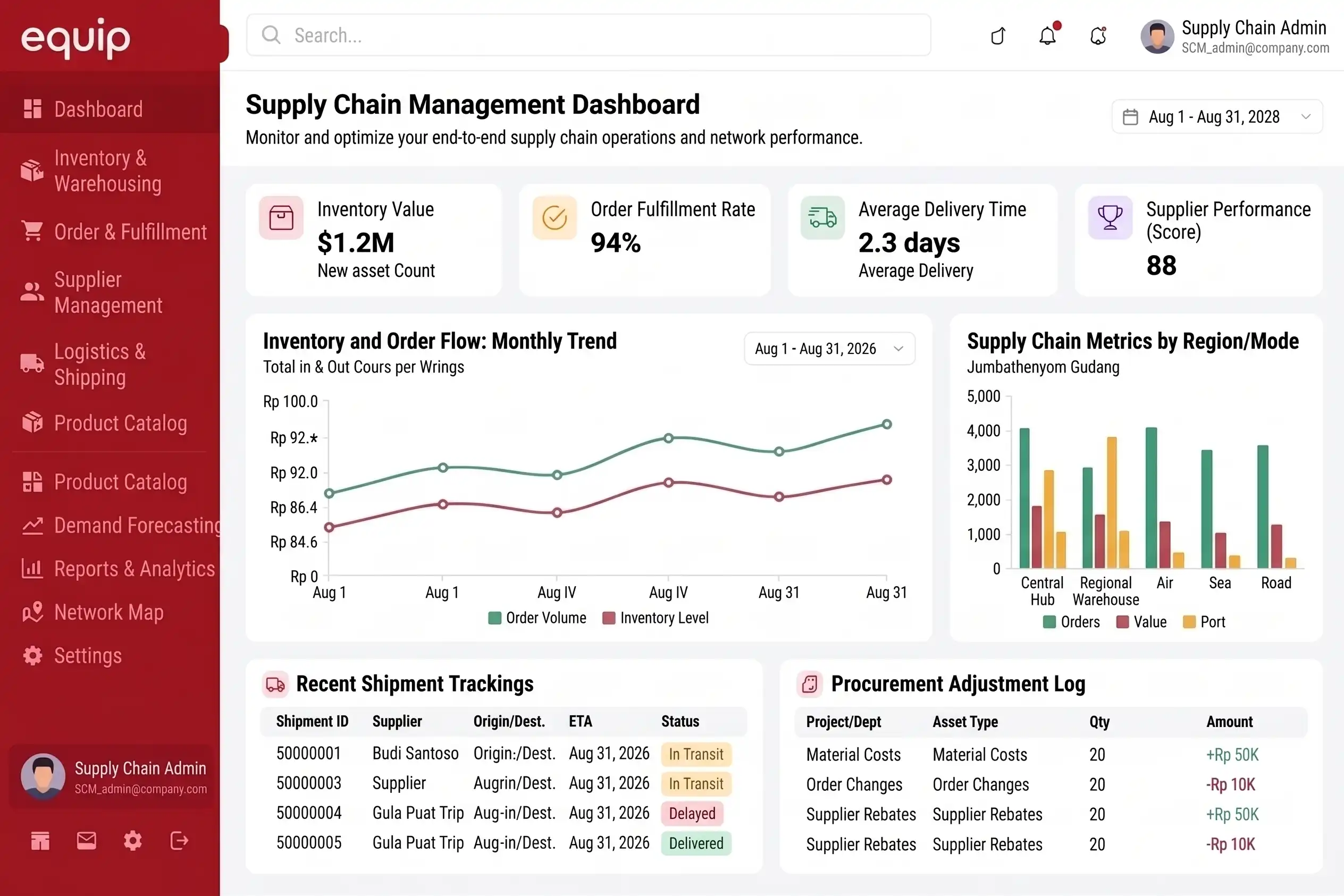Click shipment ID 50000003
The height and width of the screenshot is (896, 1344).
click(x=309, y=783)
